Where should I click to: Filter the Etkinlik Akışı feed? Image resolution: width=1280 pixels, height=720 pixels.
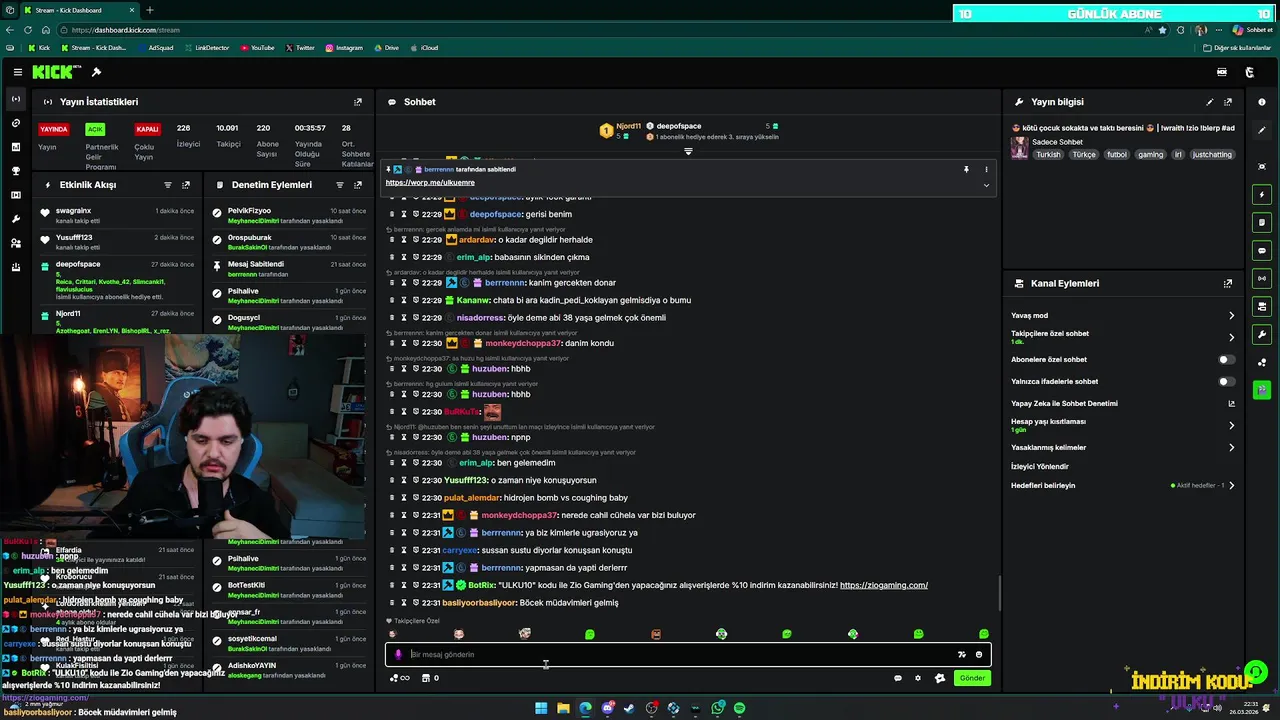[x=168, y=185]
